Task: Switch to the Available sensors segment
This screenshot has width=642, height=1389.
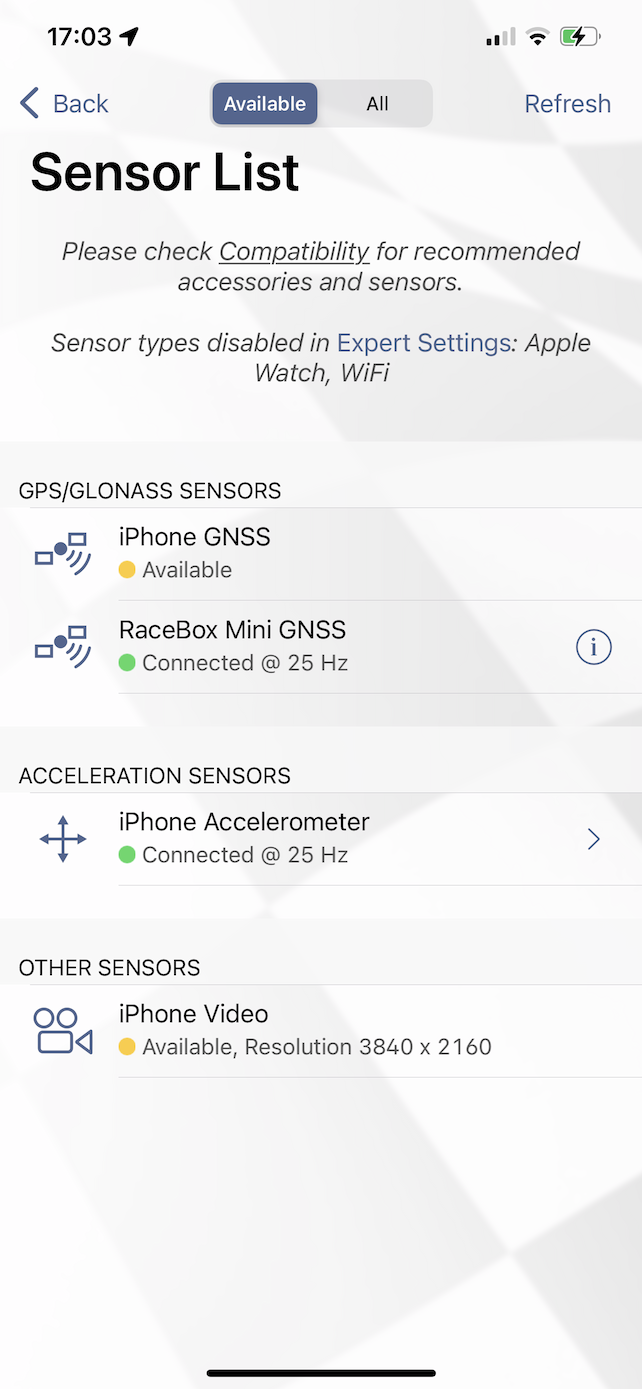Action: click(x=265, y=104)
